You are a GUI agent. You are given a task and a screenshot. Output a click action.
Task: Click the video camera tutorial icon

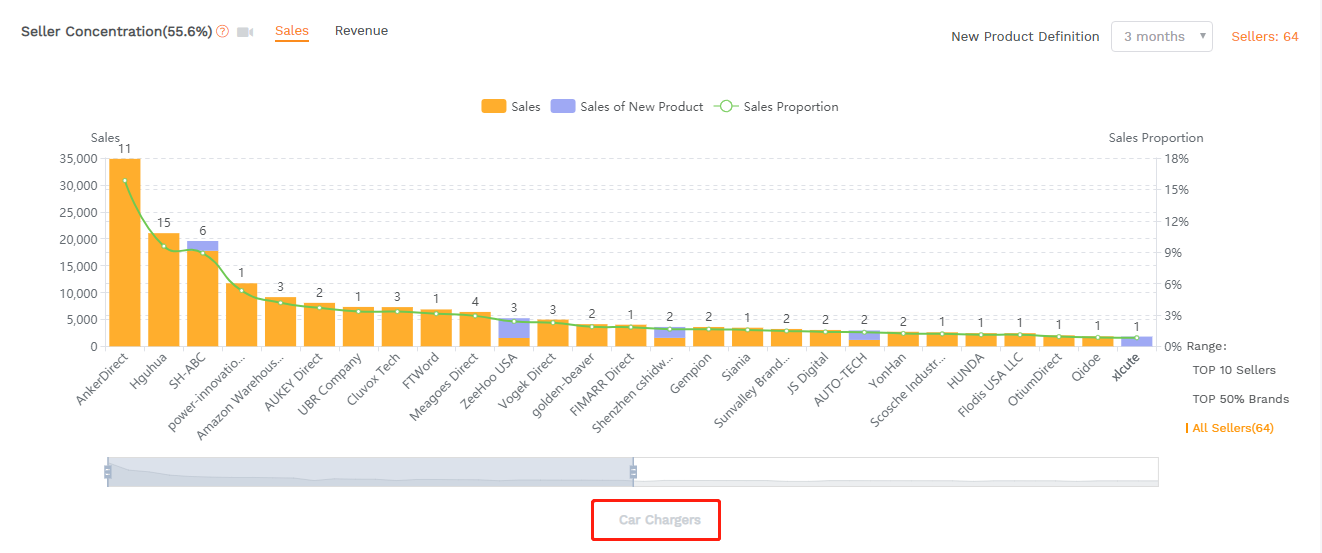[245, 32]
